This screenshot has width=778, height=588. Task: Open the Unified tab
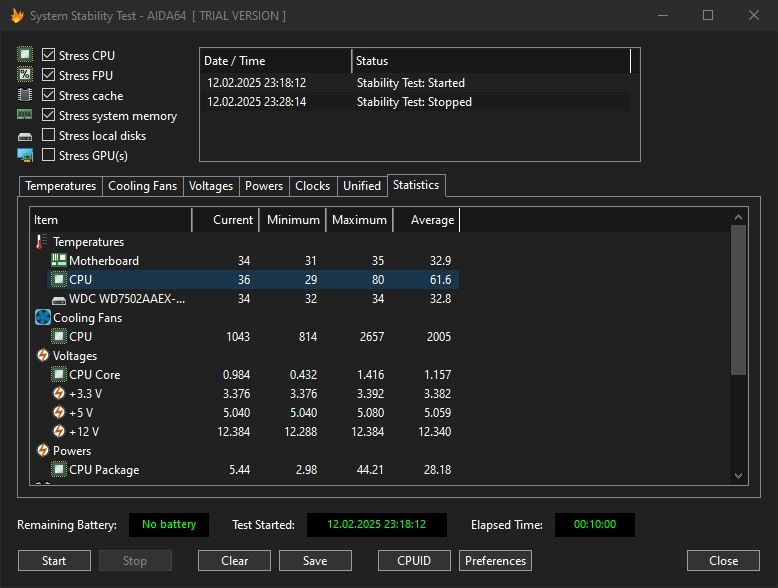click(362, 186)
